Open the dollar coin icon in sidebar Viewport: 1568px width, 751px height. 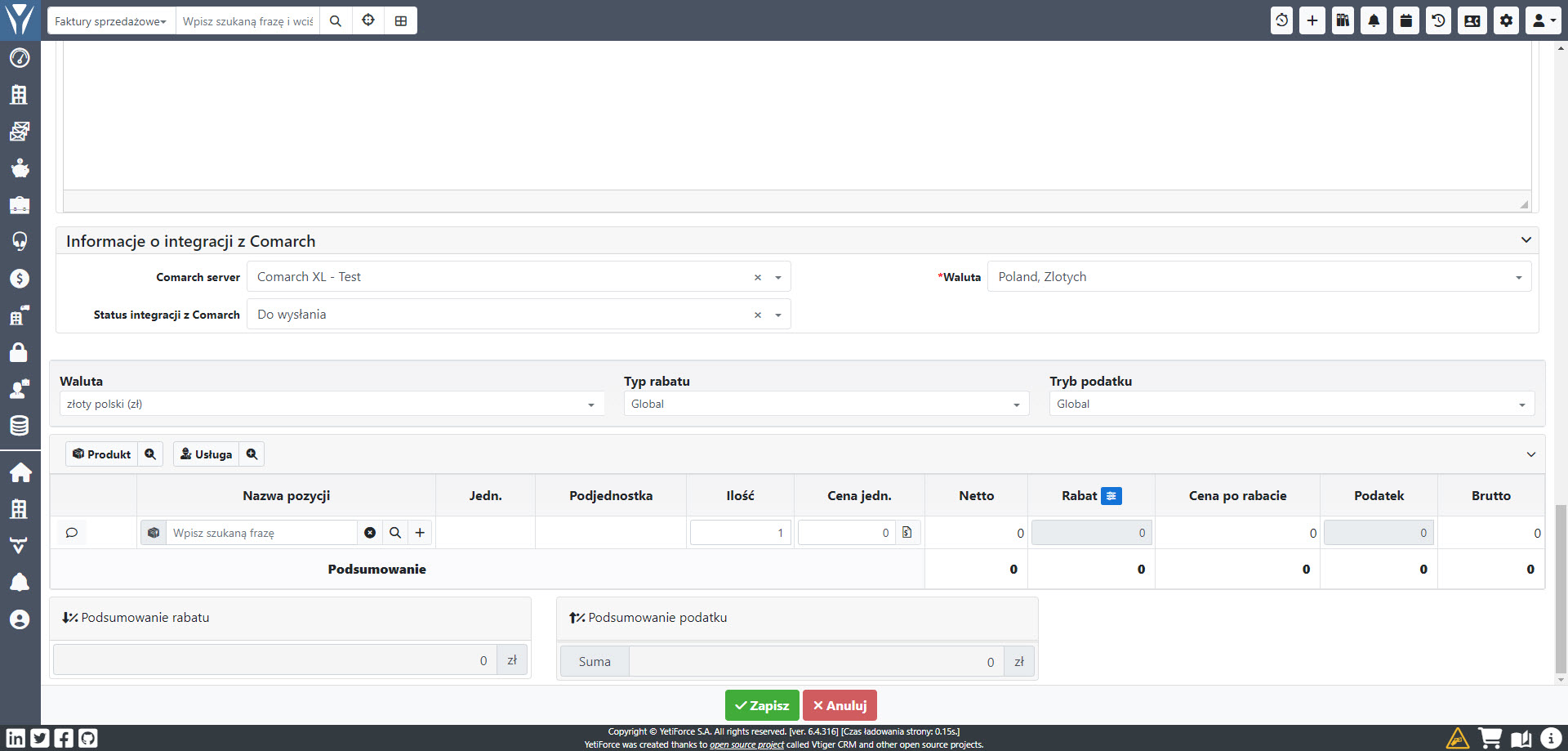[x=20, y=279]
